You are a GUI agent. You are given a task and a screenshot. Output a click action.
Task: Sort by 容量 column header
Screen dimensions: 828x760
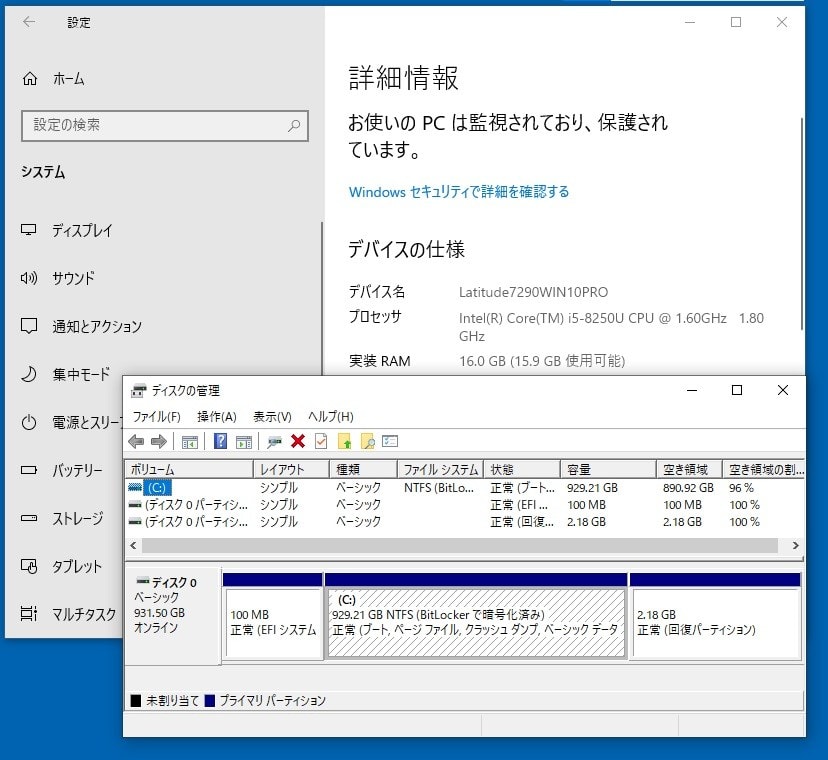pos(608,469)
